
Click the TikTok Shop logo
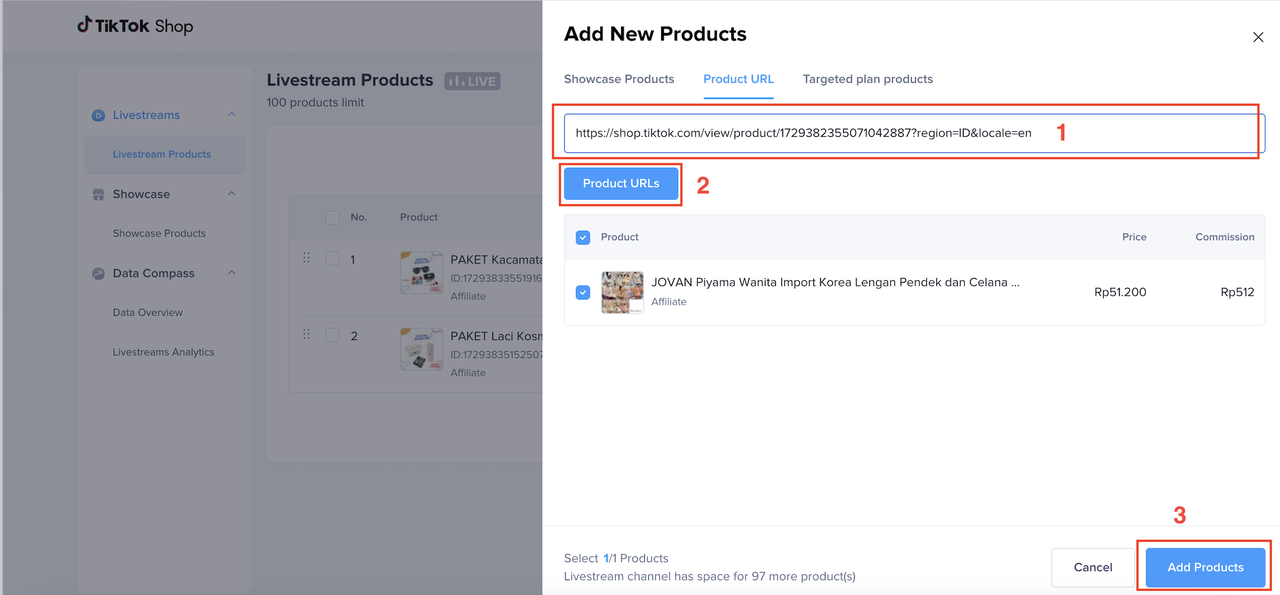point(135,25)
